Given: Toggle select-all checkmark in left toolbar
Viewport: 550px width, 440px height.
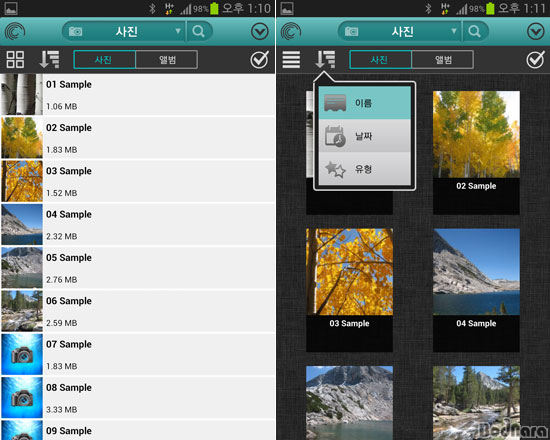Looking at the screenshot, I should point(260,59).
